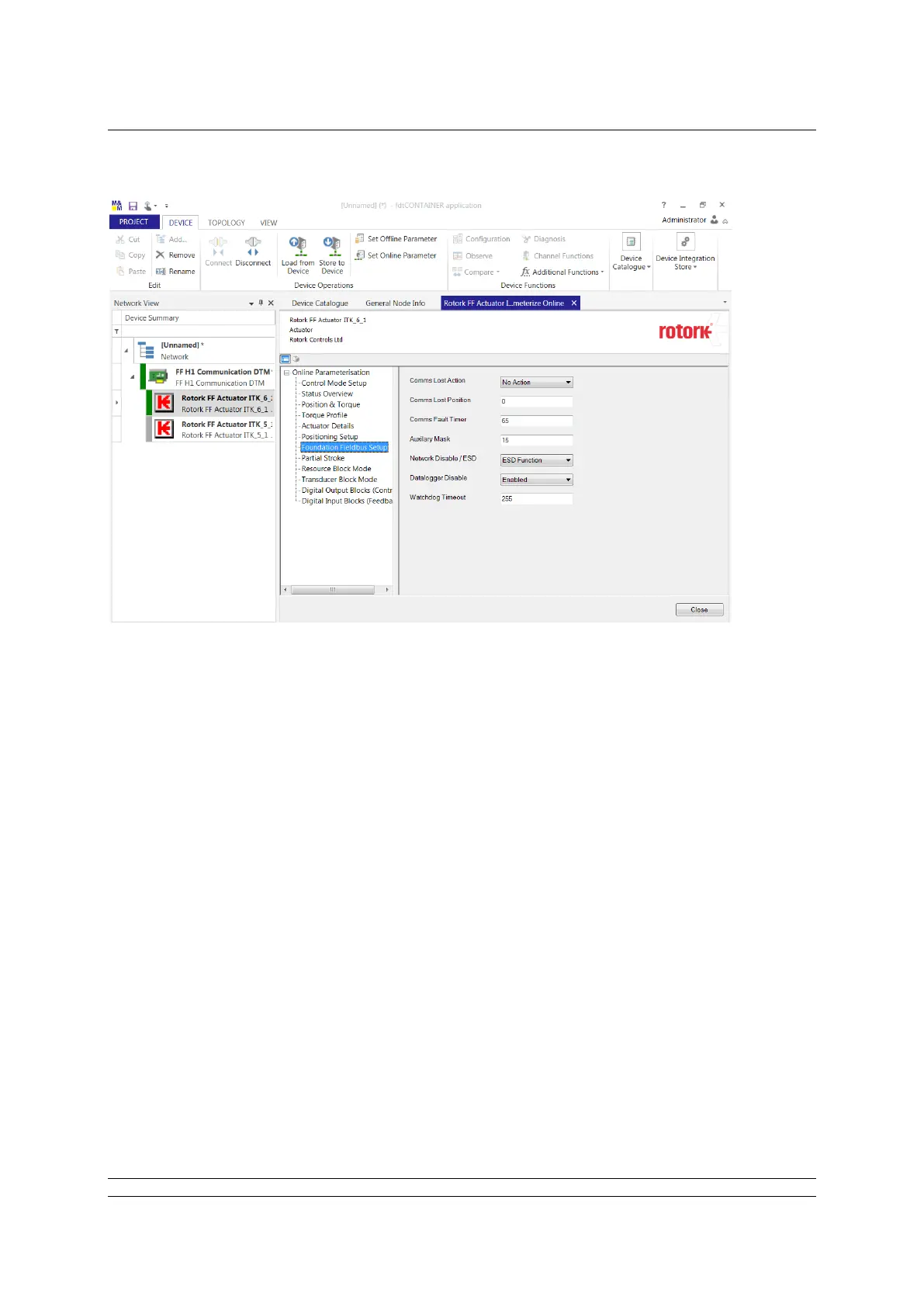The width and height of the screenshot is (924, 1307).
Task: Click Set Offline Parameter
Action: pos(396,239)
